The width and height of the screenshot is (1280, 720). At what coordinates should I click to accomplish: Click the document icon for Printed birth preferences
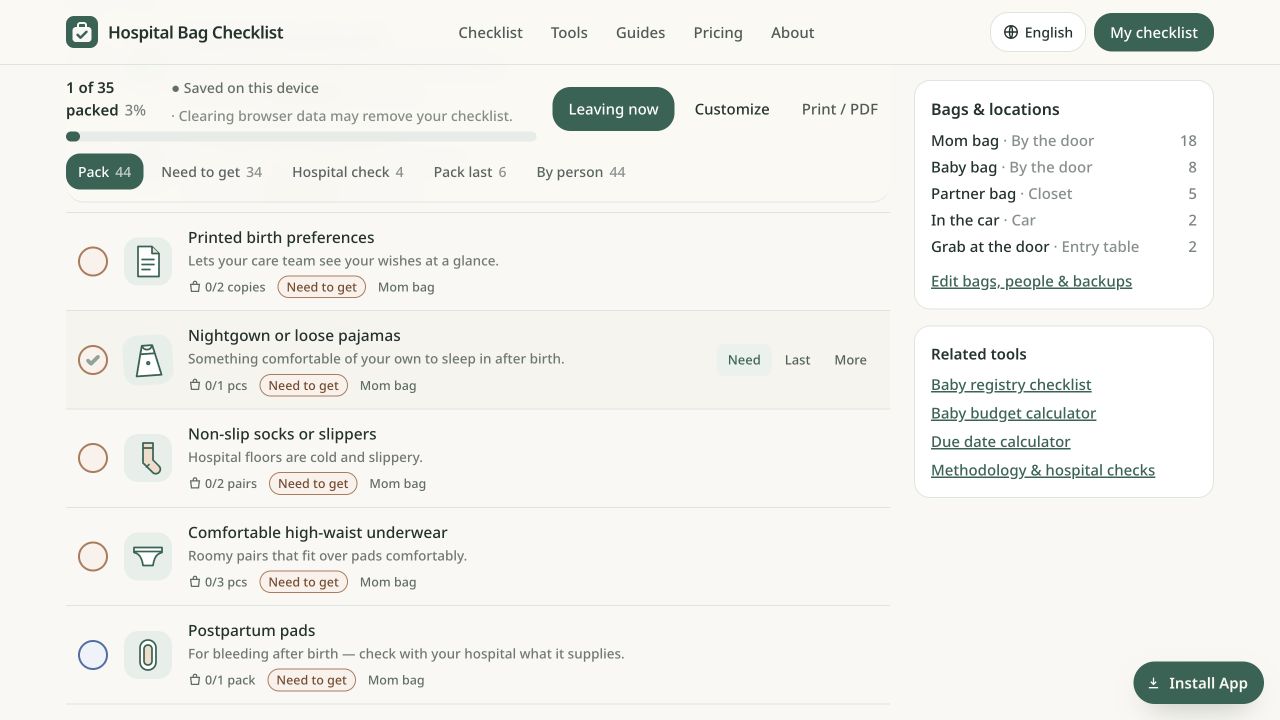point(148,262)
